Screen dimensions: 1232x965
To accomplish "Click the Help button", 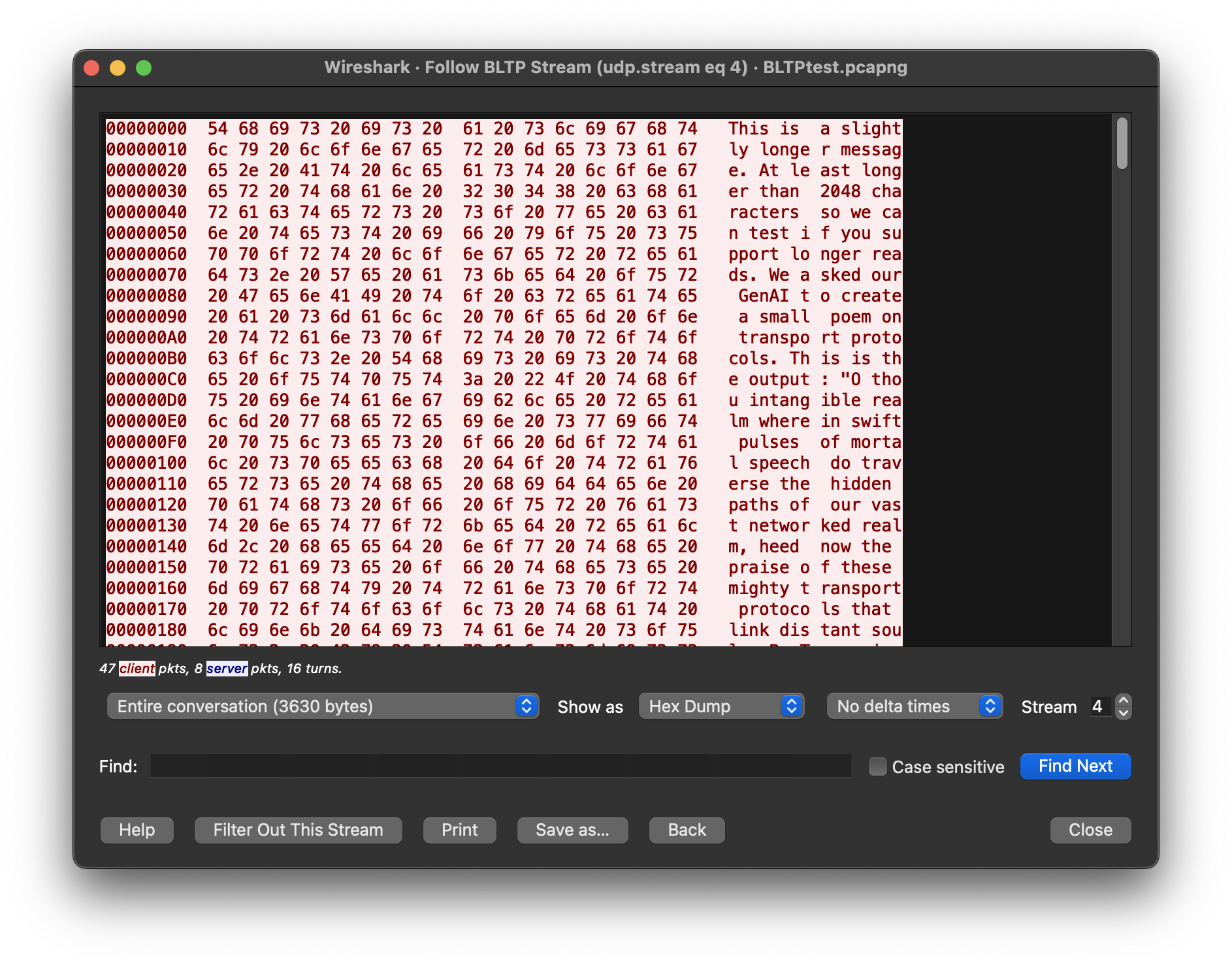I will [137, 831].
